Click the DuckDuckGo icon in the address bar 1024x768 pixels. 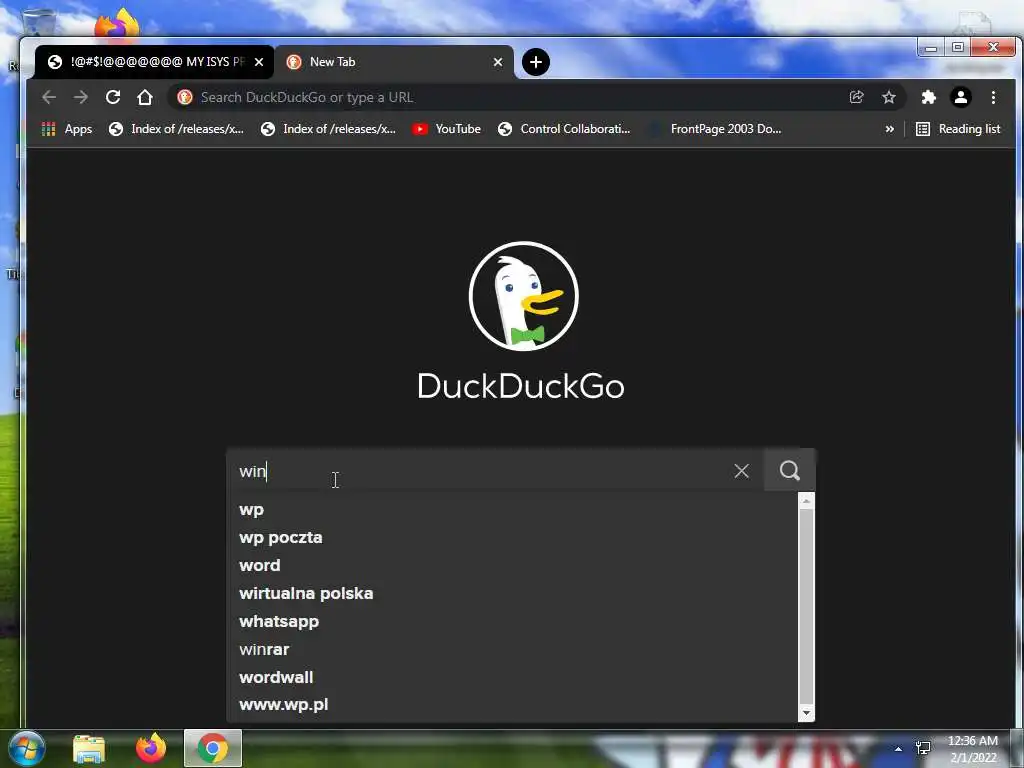point(185,97)
